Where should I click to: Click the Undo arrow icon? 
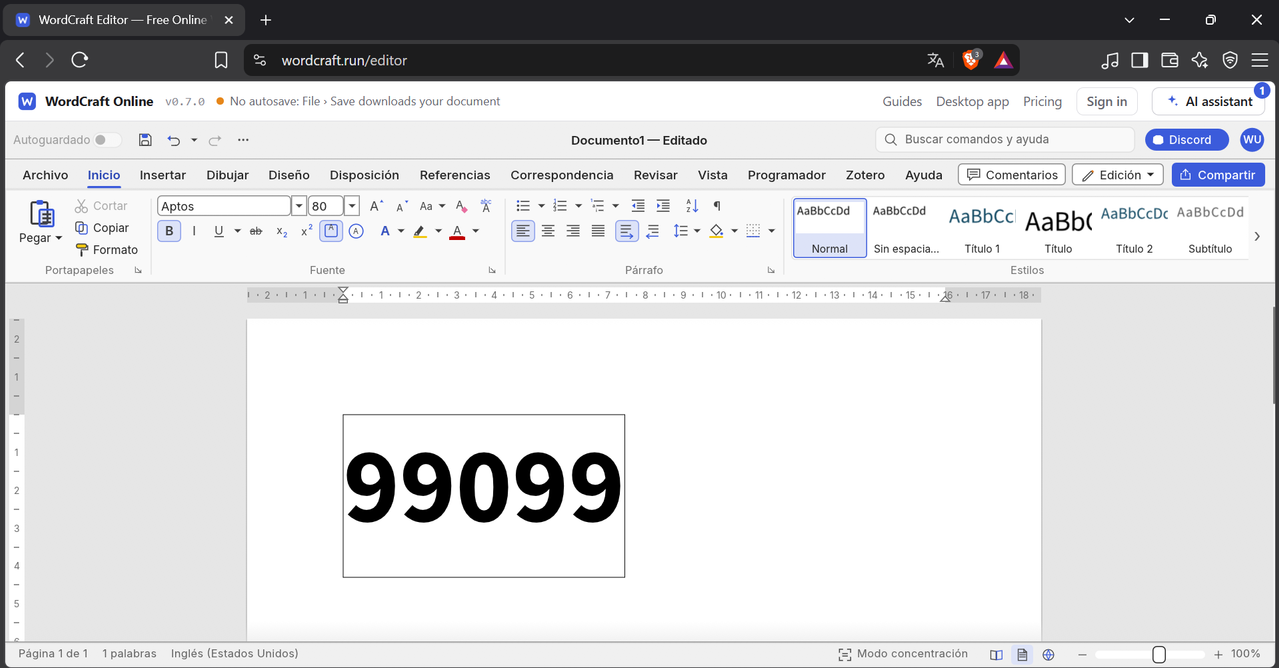pos(174,140)
